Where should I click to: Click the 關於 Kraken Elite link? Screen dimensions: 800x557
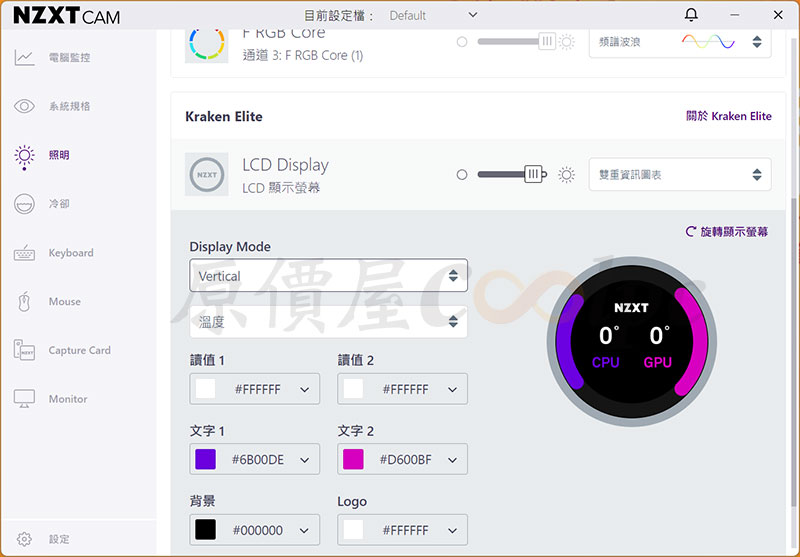tap(729, 116)
